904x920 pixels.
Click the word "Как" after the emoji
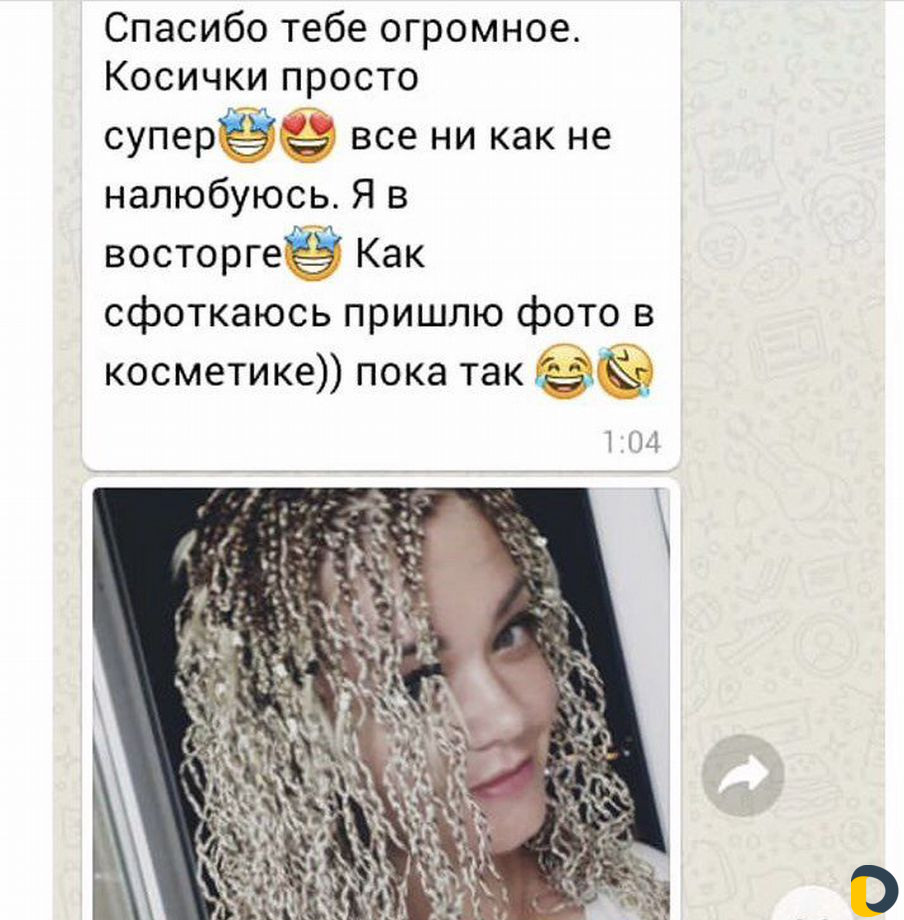(x=390, y=253)
